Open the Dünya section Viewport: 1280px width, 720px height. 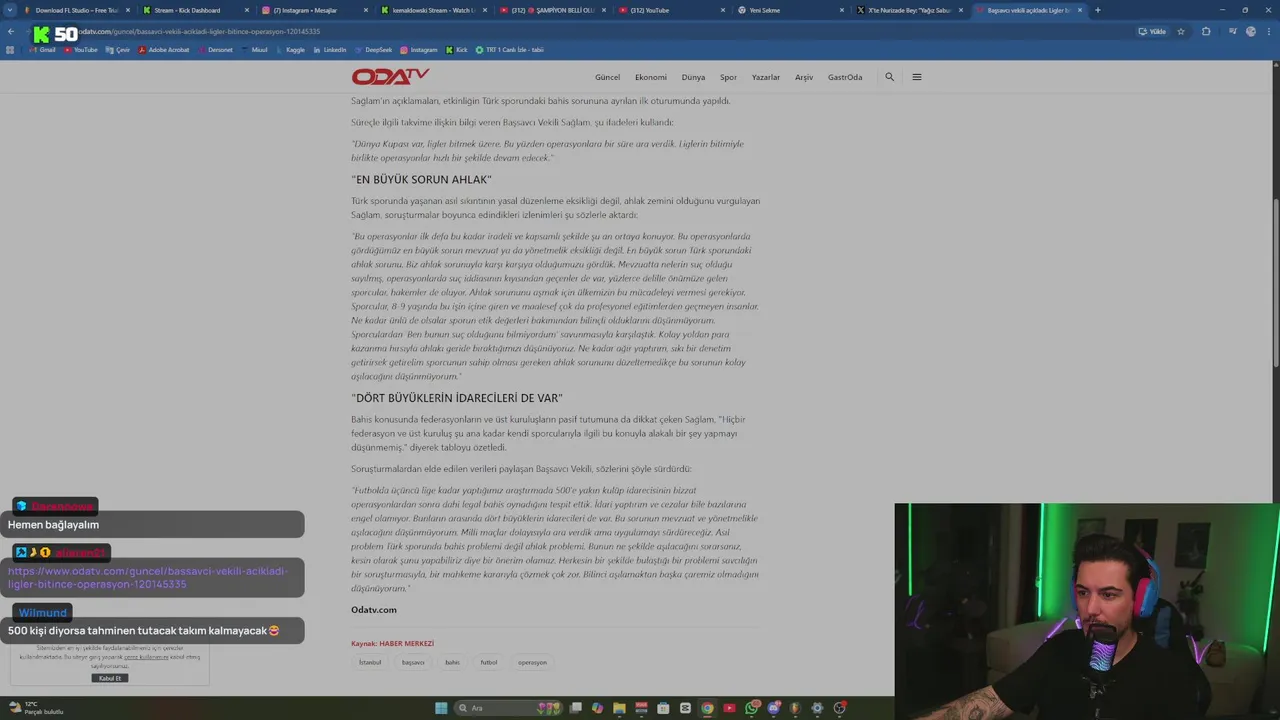[693, 77]
